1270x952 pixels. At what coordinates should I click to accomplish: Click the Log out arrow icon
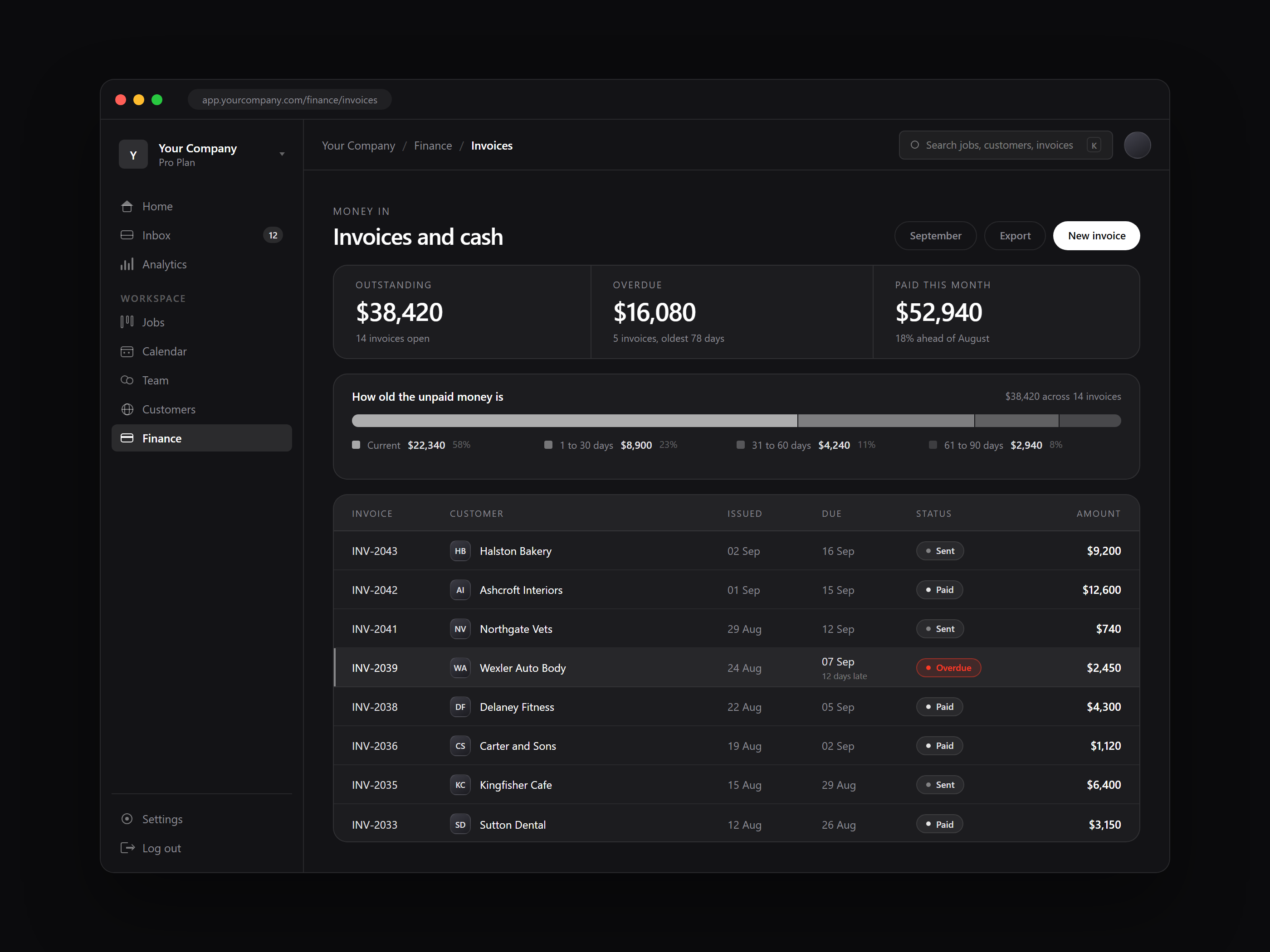pyautogui.click(x=127, y=848)
